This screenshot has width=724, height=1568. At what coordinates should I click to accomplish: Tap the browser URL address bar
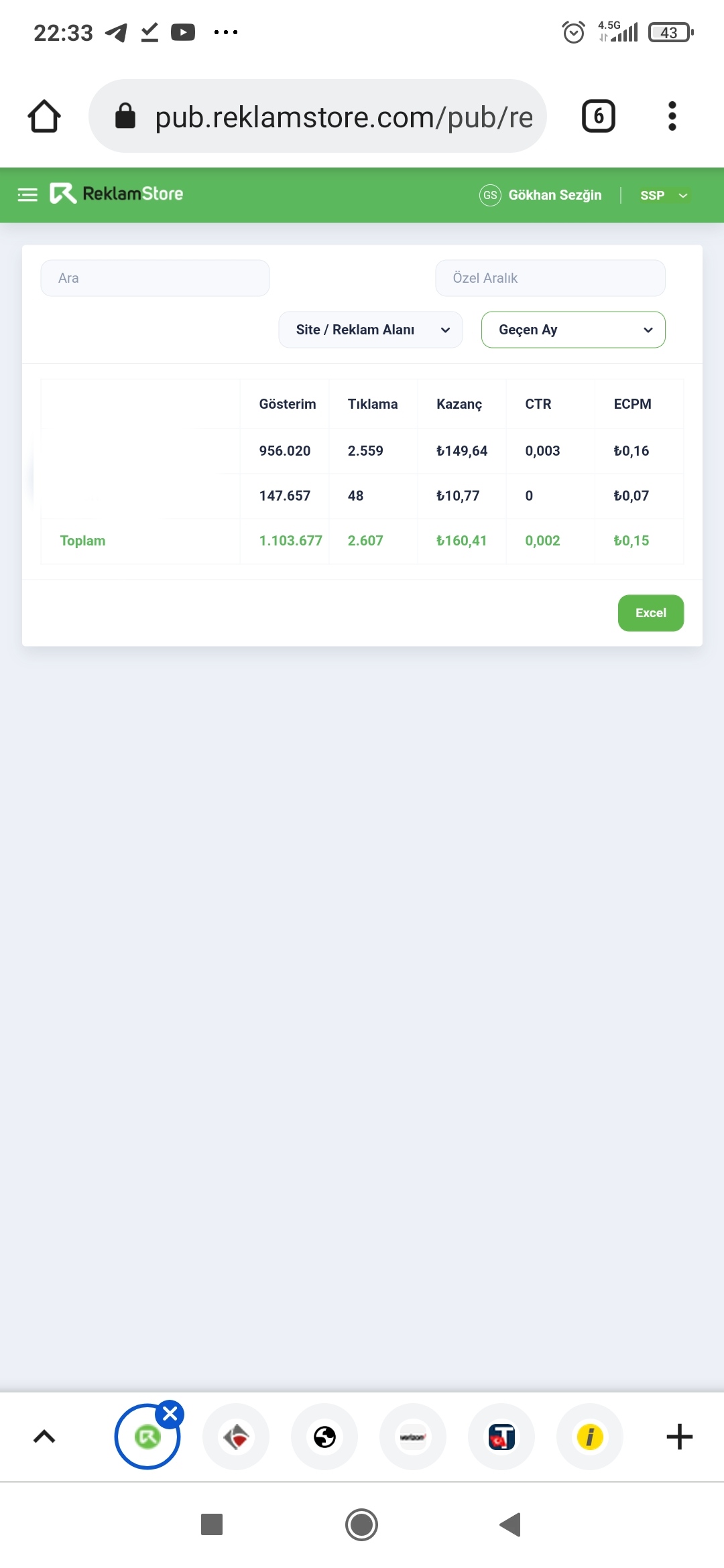(x=318, y=116)
